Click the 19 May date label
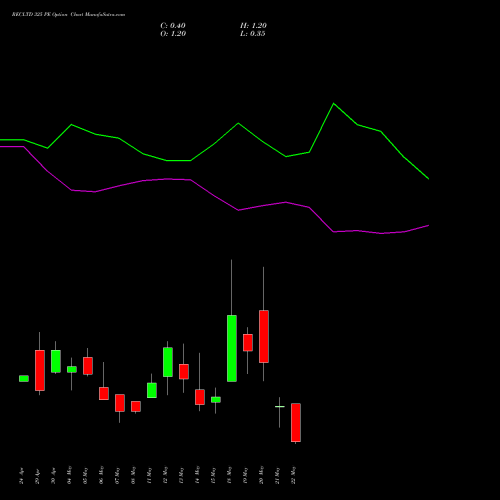 coord(245,475)
